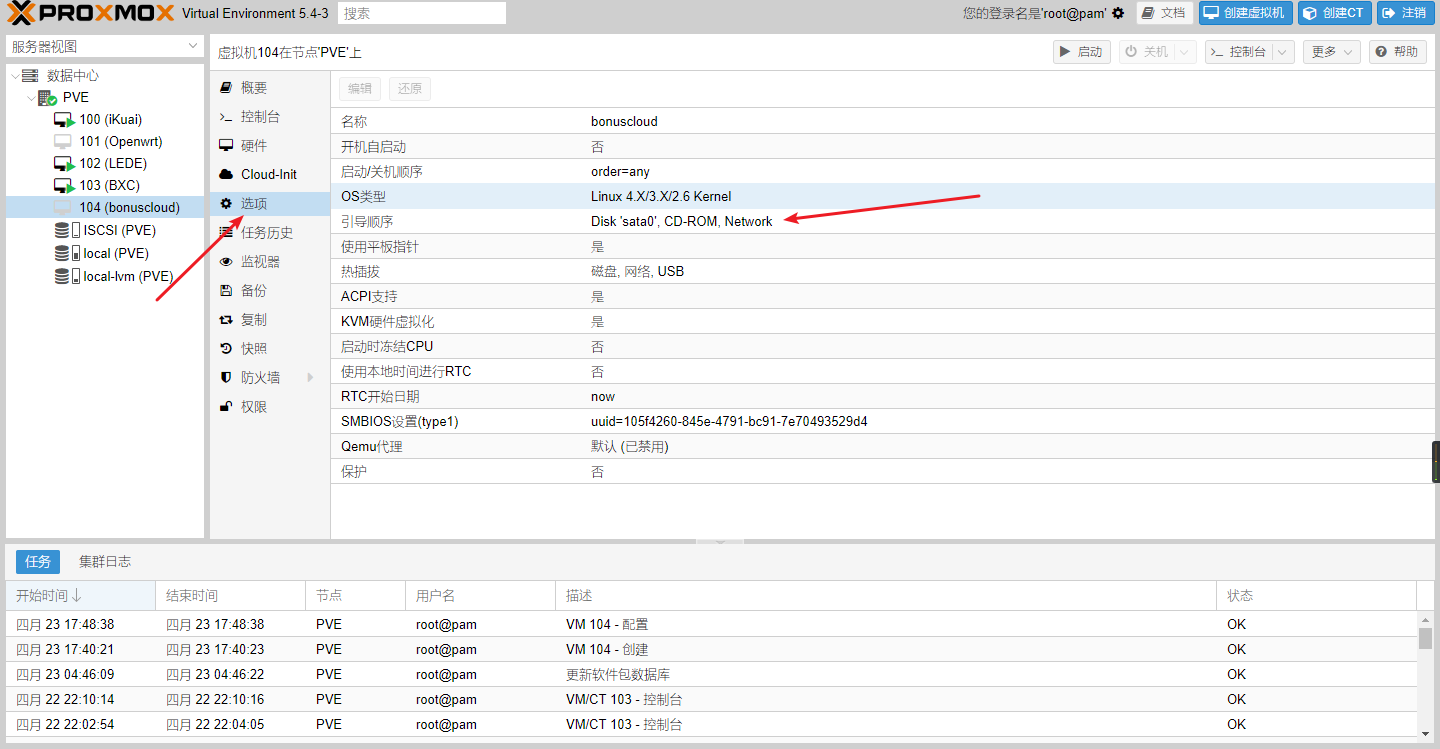The image size is (1440, 749).
Task: Open the 关机 shutdown dropdown arrow
Action: point(1185,52)
